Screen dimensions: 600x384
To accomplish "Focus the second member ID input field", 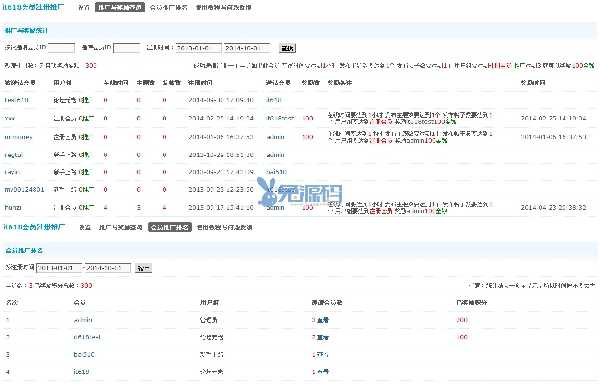I will click(x=127, y=48).
